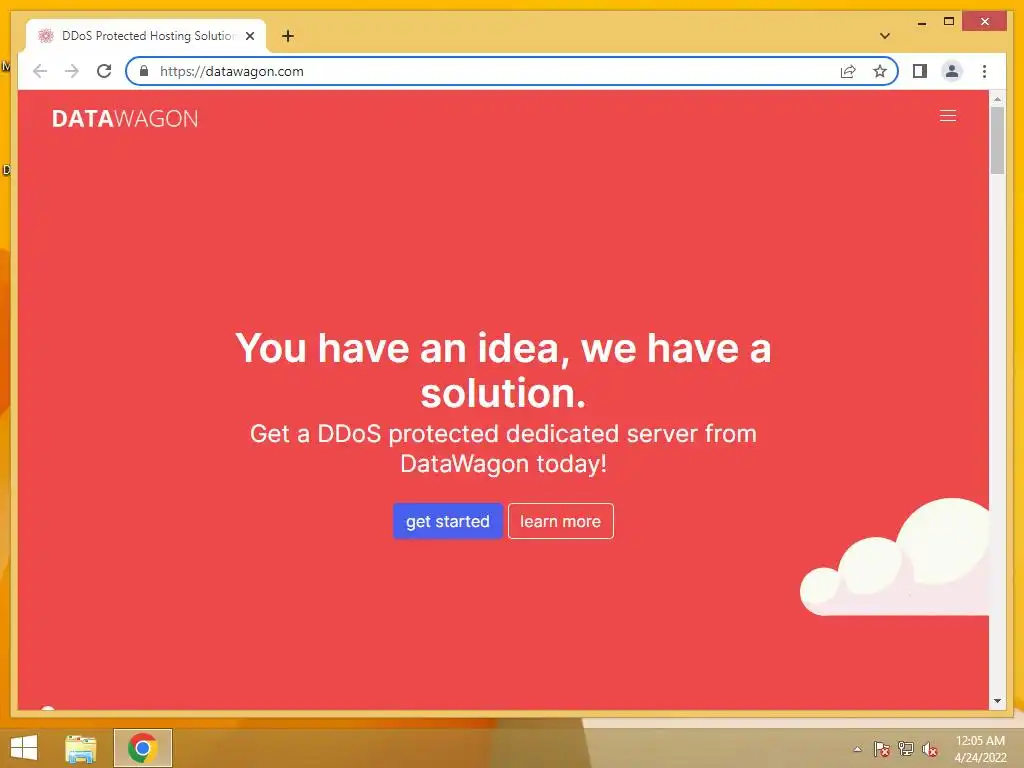Open File Explorer from the taskbar
This screenshot has width=1024, height=768.
80,748
